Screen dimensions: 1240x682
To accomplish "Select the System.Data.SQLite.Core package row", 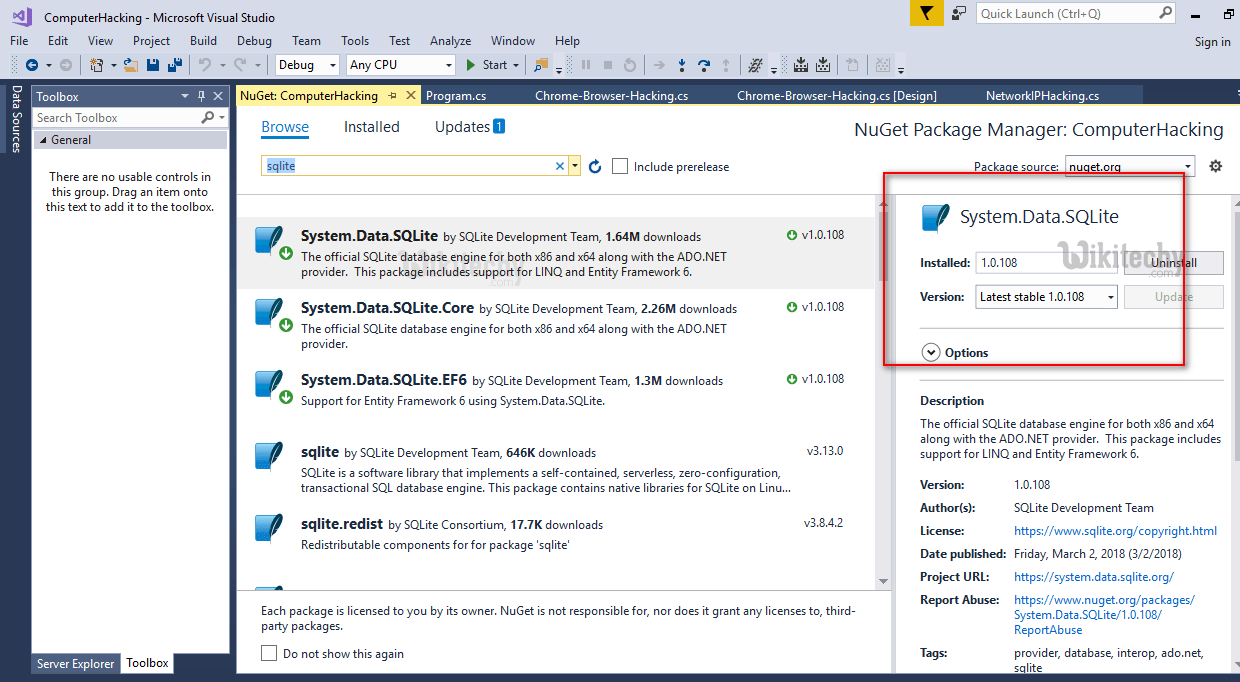I will (555, 325).
